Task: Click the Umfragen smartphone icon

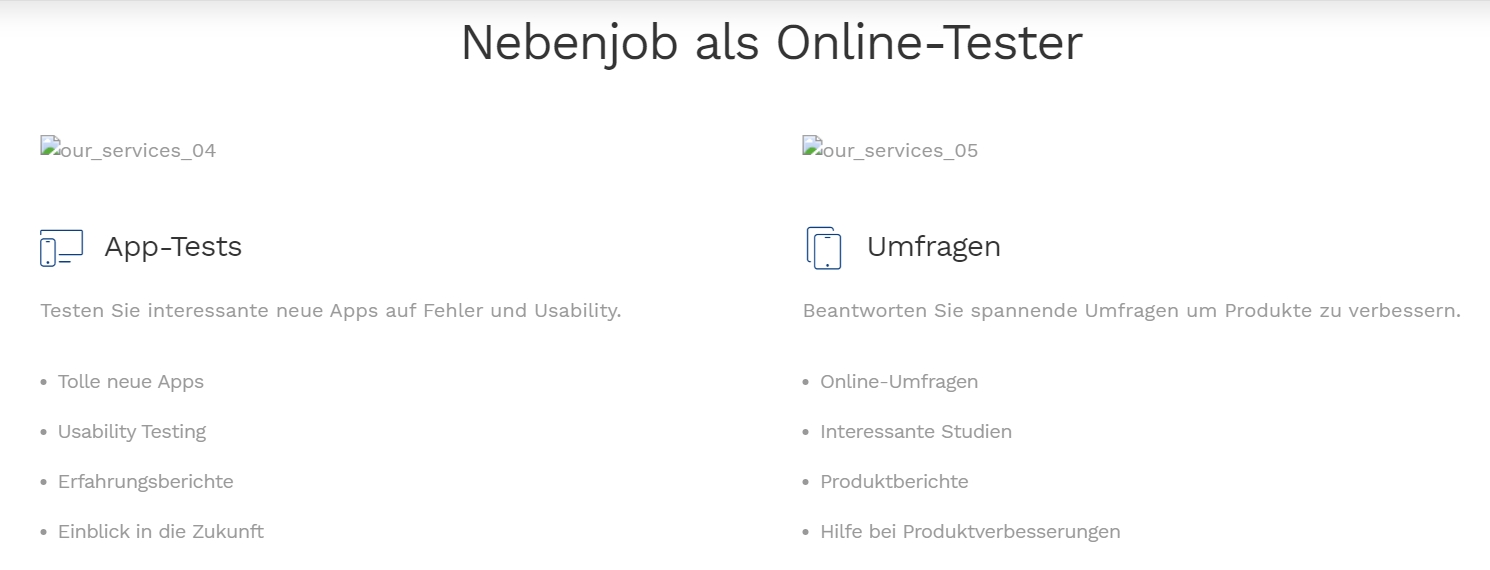Action: point(824,248)
